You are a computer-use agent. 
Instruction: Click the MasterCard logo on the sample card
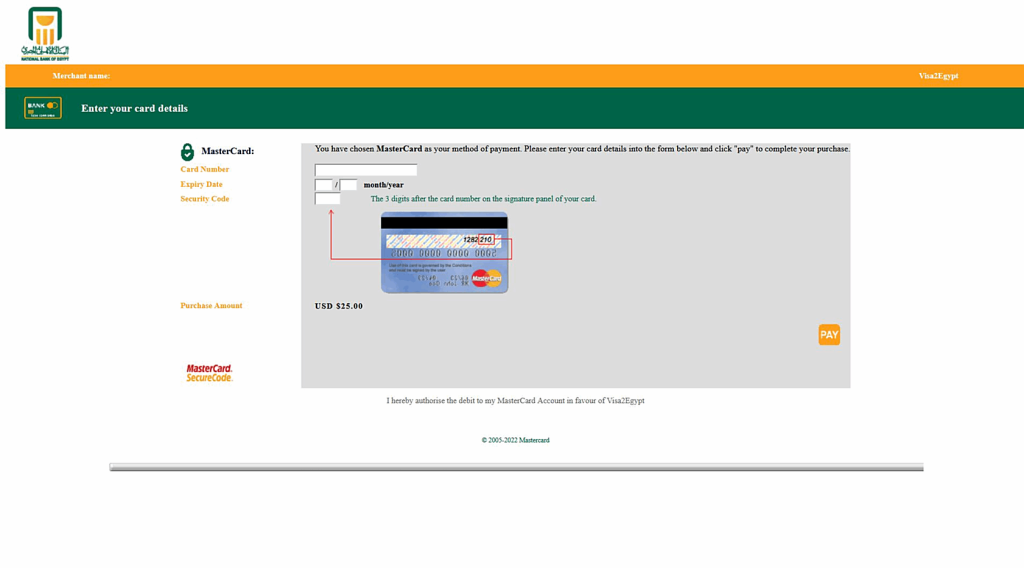tap(486, 278)
